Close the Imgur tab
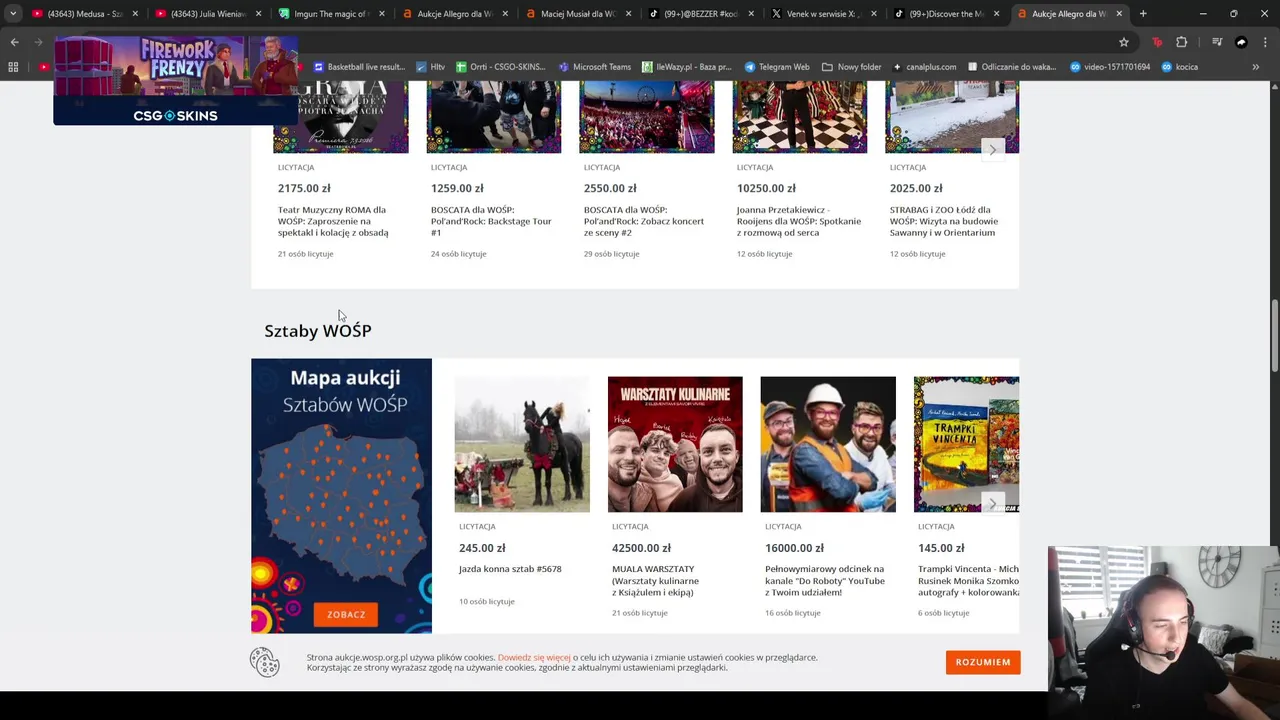1280x720 pixels. point(381,14)
